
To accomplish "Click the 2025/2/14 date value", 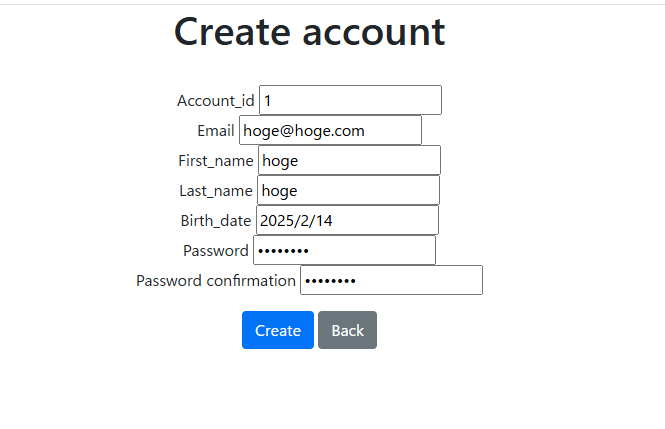I will click(296, 221).
